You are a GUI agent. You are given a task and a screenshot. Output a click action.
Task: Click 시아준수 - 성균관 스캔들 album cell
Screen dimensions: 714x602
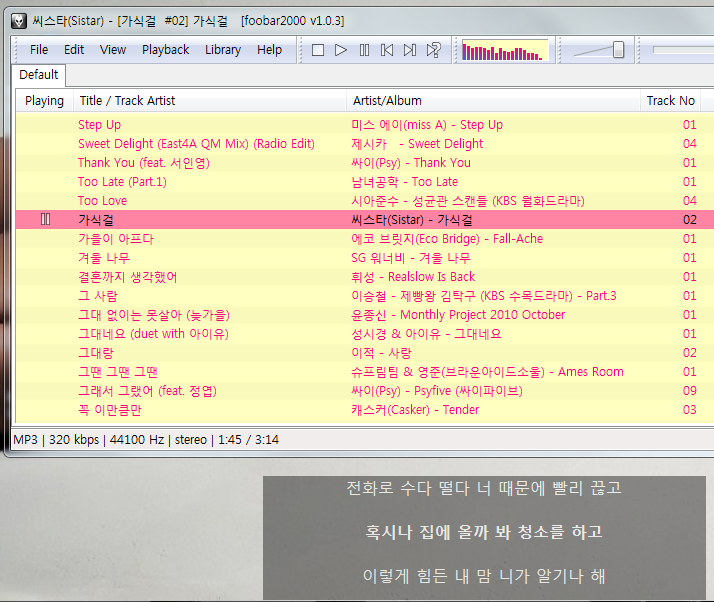(x=468, y=201)
